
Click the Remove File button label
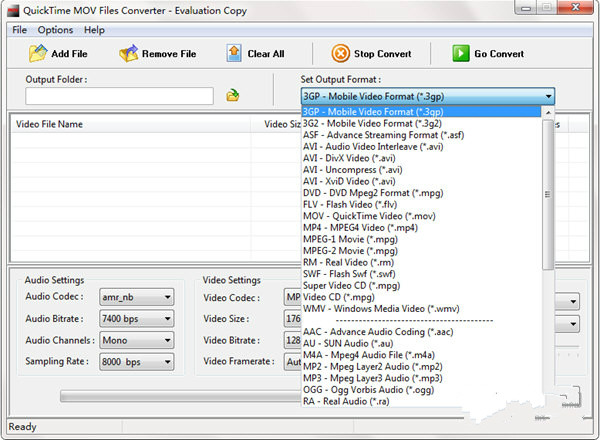(x=169, y=54)
